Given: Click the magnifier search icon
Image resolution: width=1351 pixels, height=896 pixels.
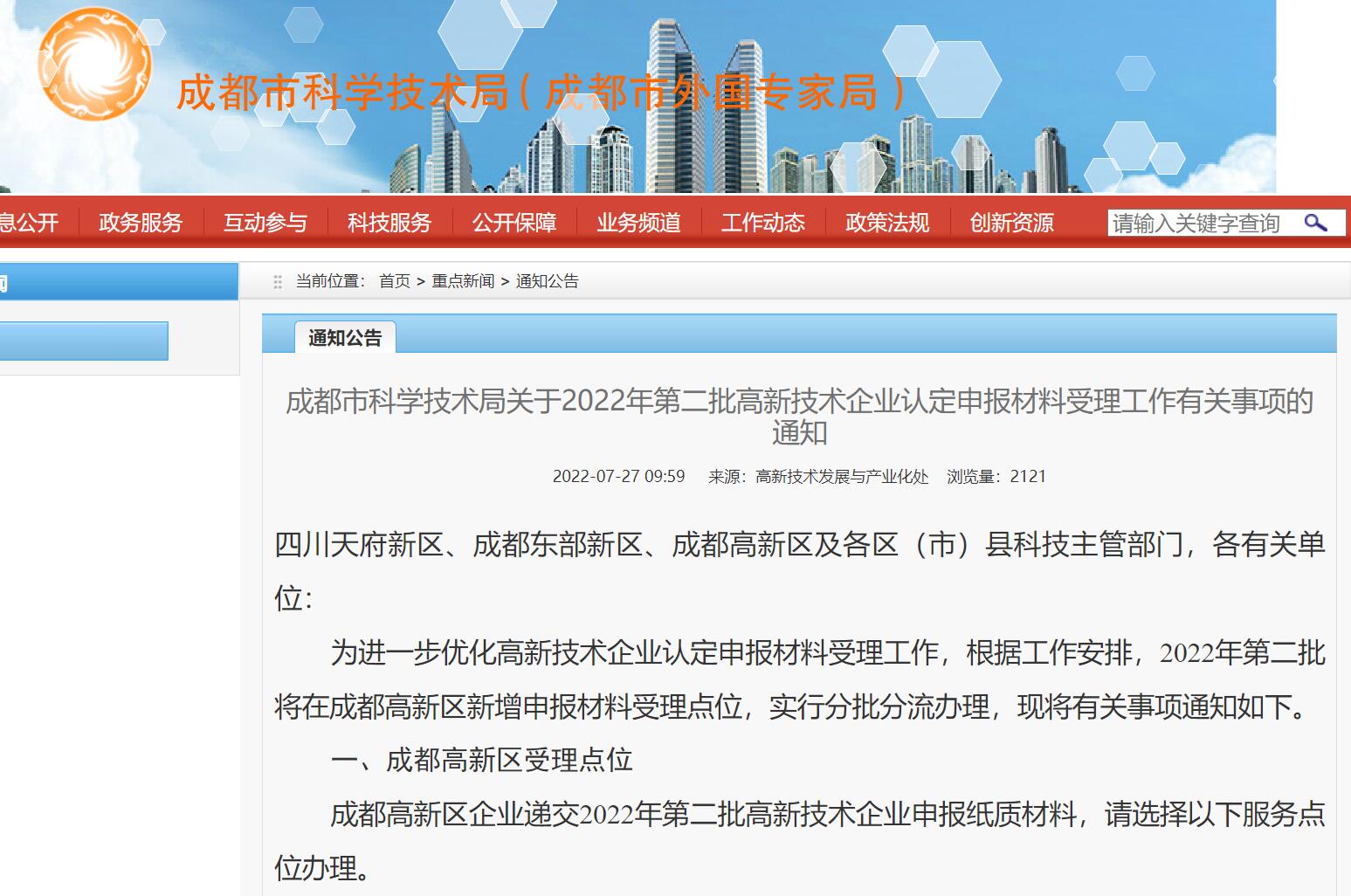Looking at the screenshot, I should (1315, 223).
